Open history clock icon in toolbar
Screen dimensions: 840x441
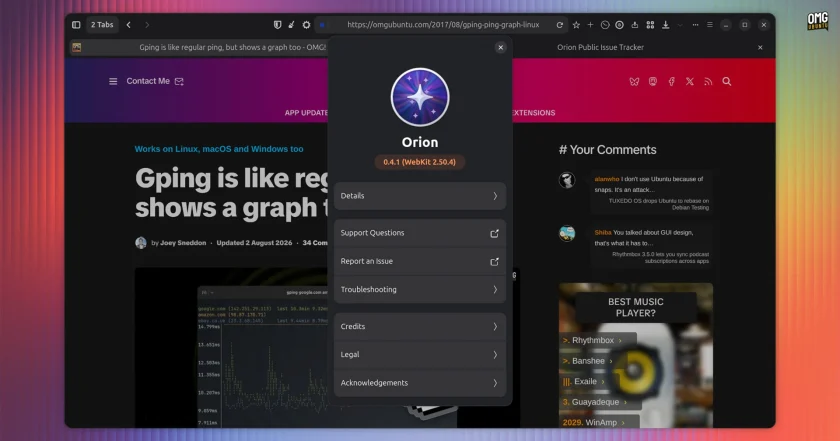[605, 25]
